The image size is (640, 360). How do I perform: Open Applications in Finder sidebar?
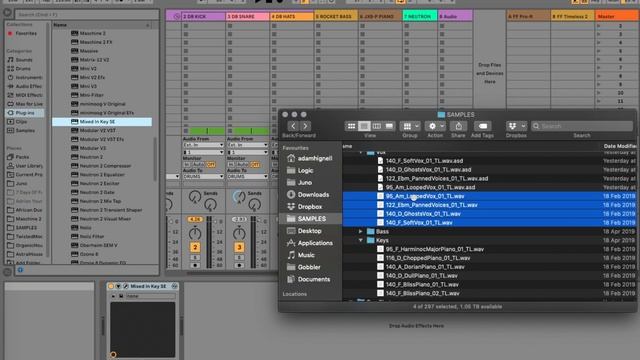(x=309, y=243)
